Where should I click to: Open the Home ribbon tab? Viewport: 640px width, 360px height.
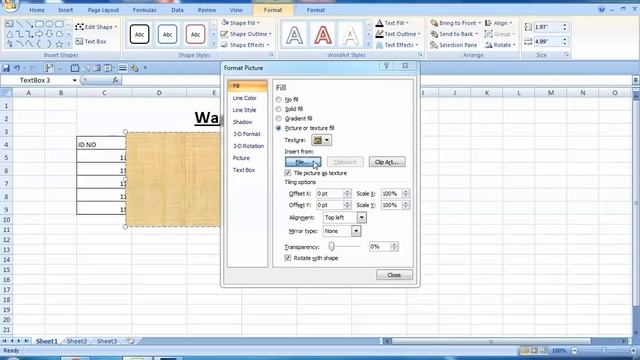coord(37,10)
